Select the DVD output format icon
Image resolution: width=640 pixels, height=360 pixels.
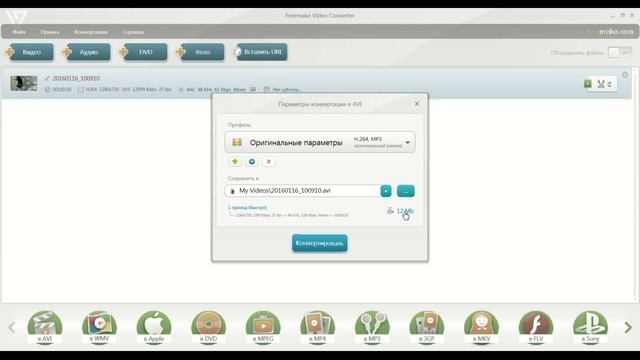point(208,327)
